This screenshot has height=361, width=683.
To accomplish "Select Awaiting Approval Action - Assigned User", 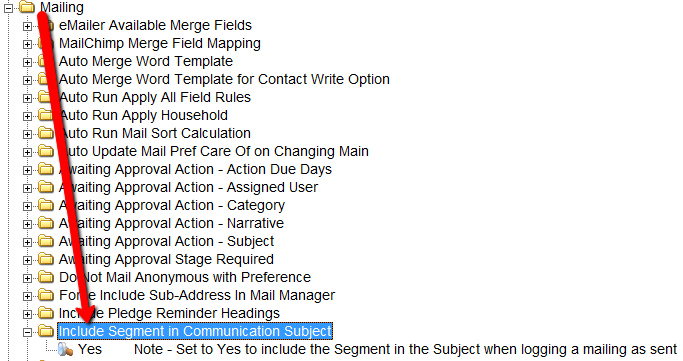I will point(188,187).
